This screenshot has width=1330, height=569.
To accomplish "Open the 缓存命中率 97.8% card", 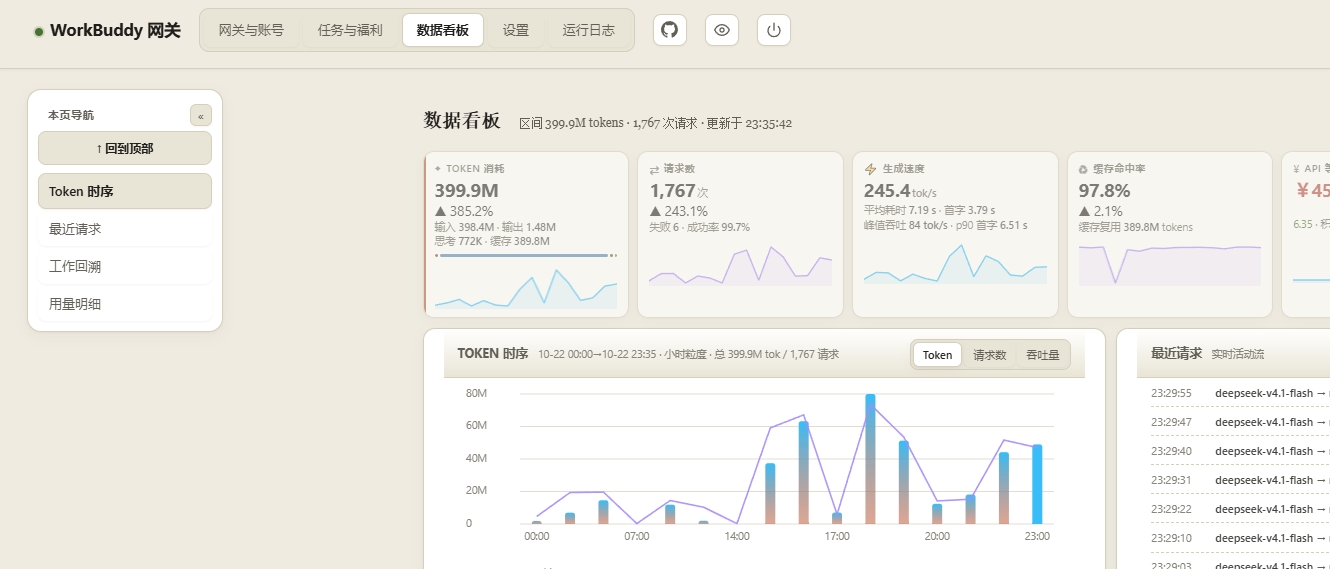I will (1170, 235).
